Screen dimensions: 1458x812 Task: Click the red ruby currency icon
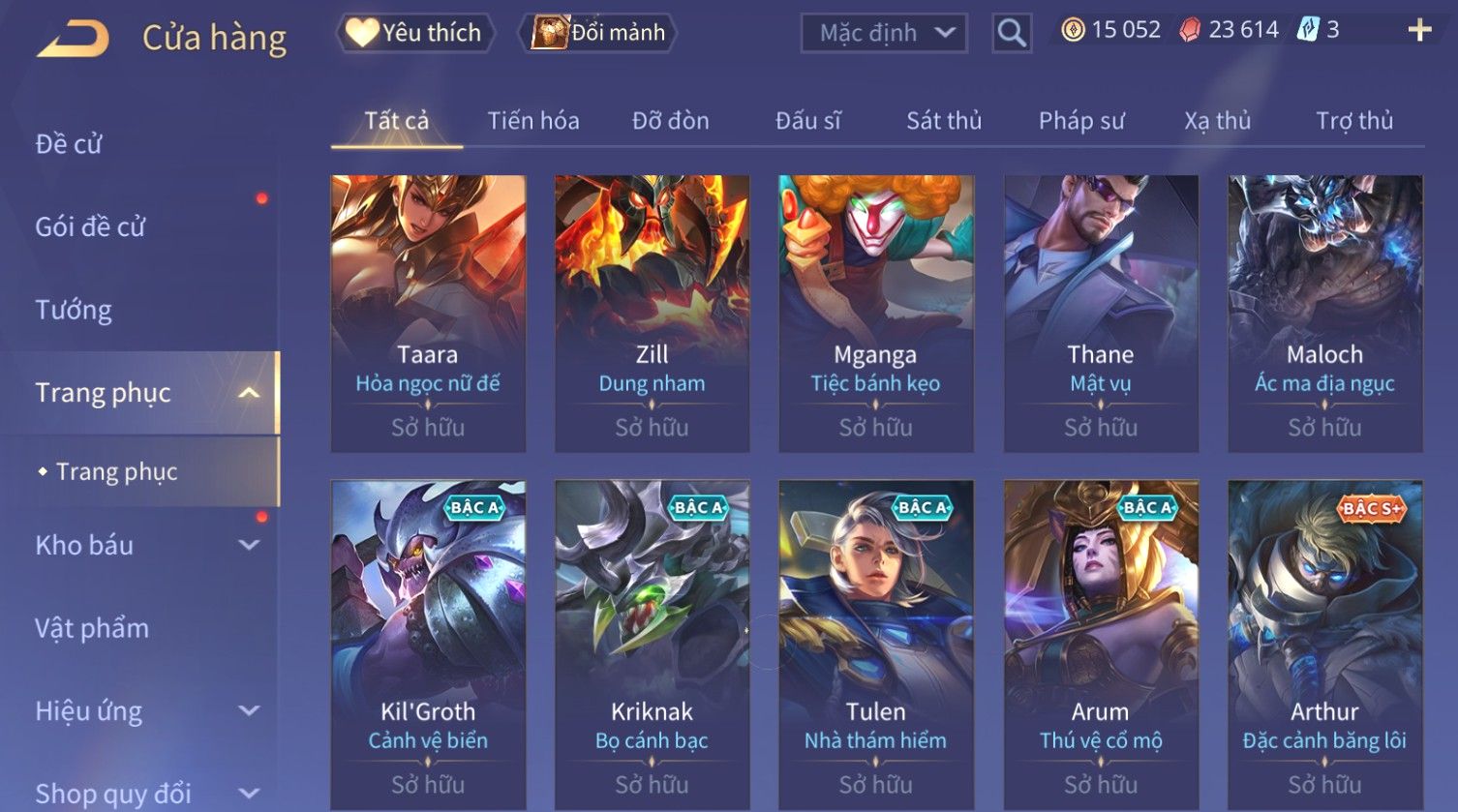coord(1190,30)
